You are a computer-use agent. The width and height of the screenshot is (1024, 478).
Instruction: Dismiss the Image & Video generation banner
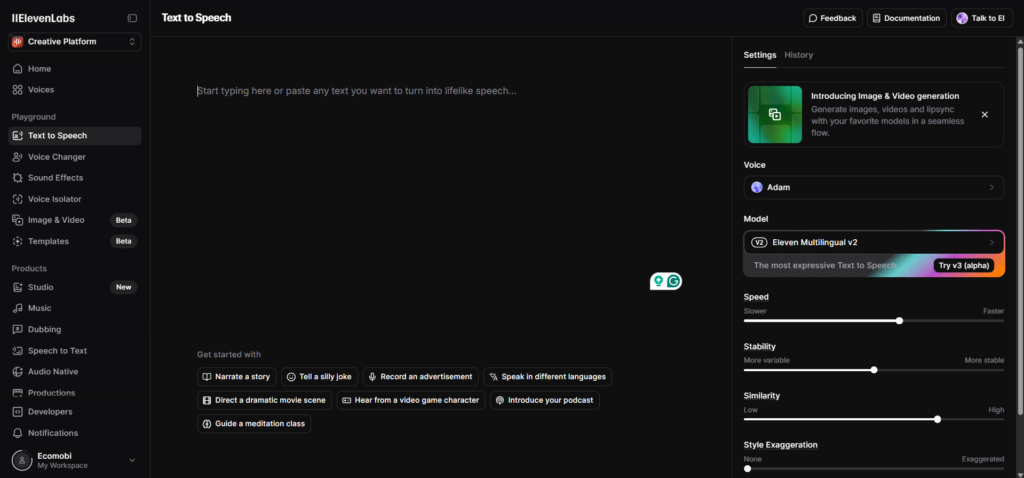pos(984,115)
